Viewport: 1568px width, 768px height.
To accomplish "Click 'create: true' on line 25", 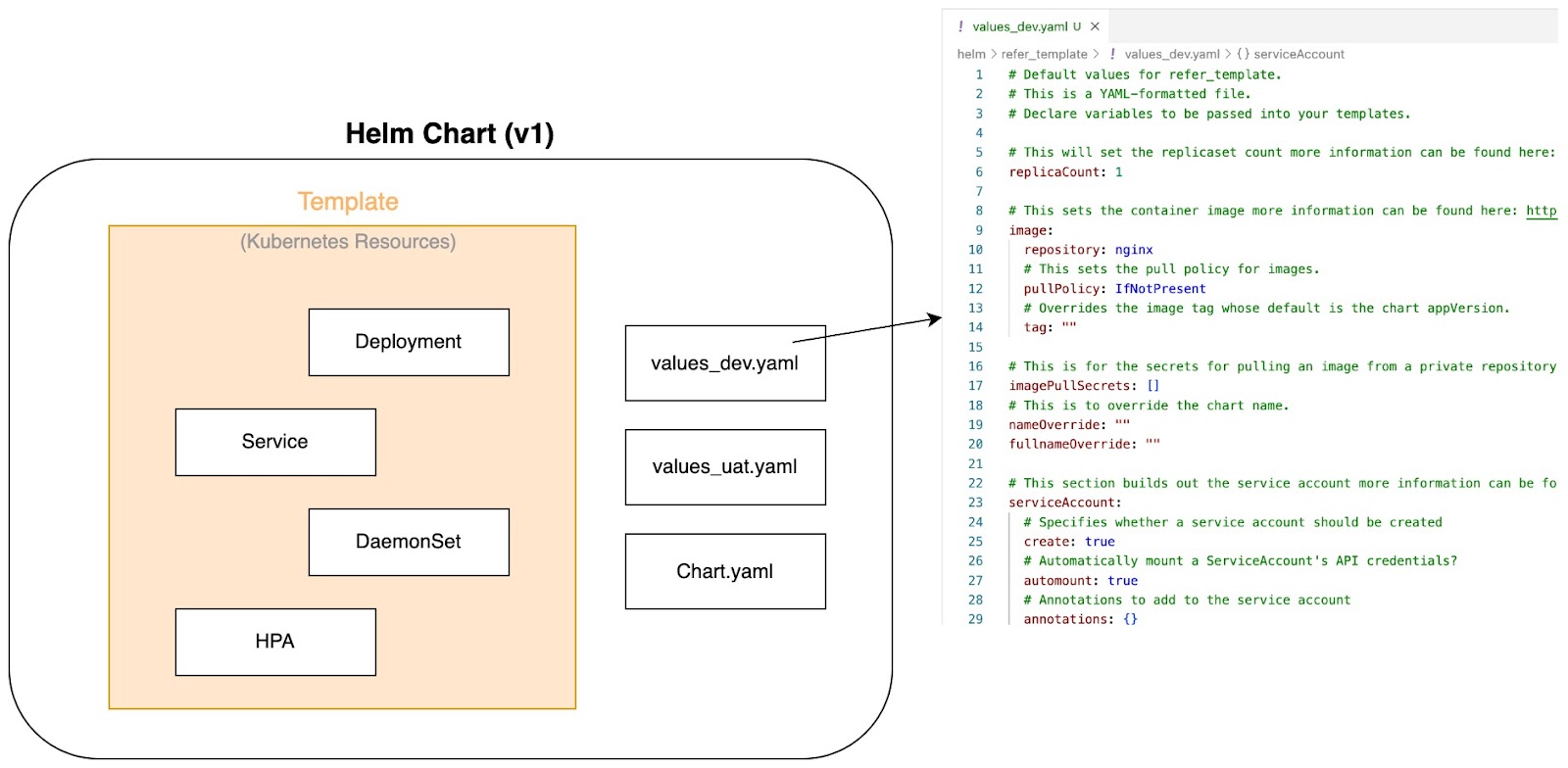I will [x=1069, y=542].
